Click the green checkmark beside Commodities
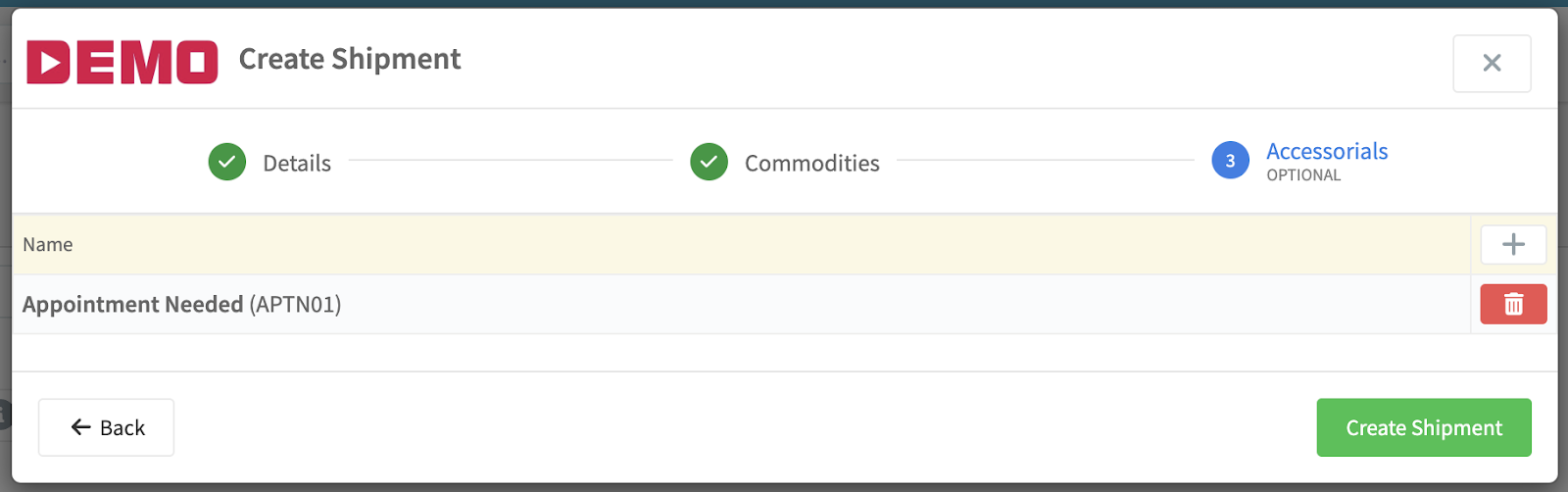This screenshot has width=1568, height=492. [x=709, y=162]
